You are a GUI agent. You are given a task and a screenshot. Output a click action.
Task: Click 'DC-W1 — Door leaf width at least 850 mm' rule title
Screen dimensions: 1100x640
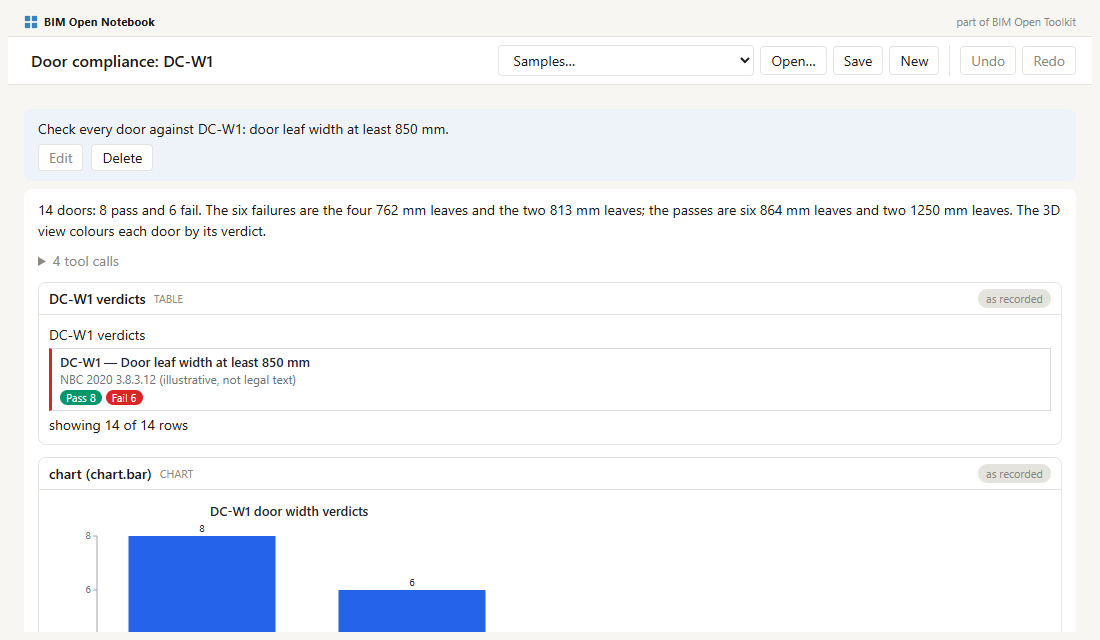click(x=185, y=363)
